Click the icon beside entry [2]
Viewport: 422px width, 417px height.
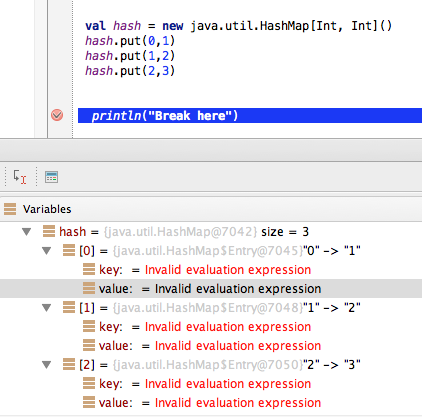tap(69, 364)
